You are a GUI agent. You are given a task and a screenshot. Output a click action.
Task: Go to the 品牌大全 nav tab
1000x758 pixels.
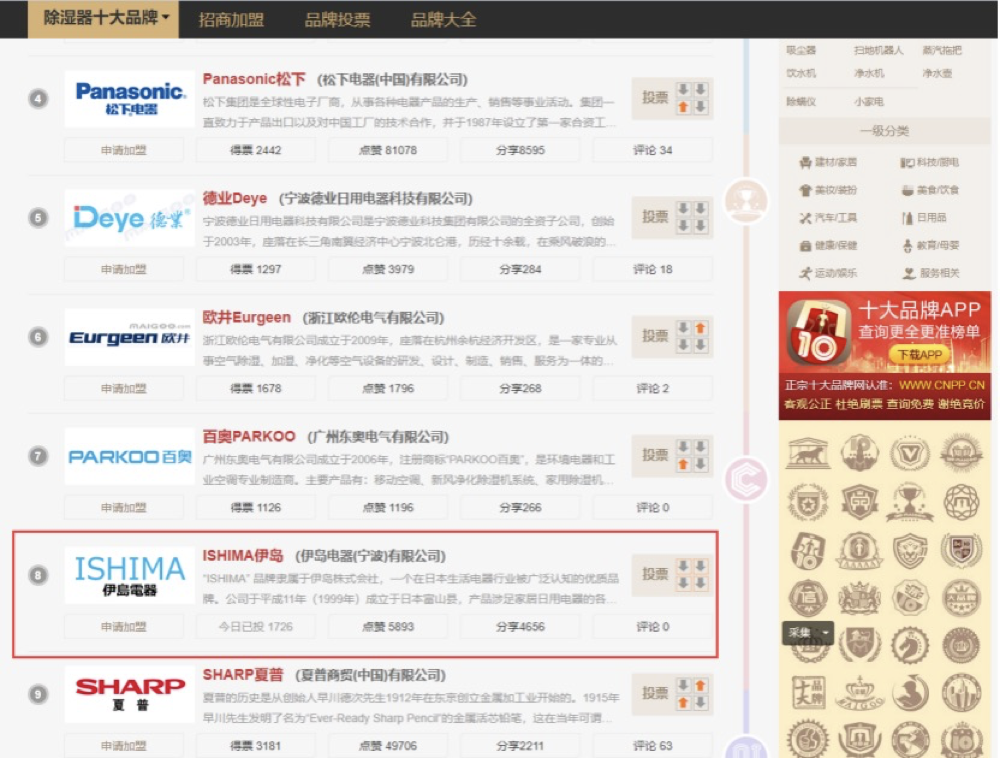pyautogui.click(x=443, y=20)
